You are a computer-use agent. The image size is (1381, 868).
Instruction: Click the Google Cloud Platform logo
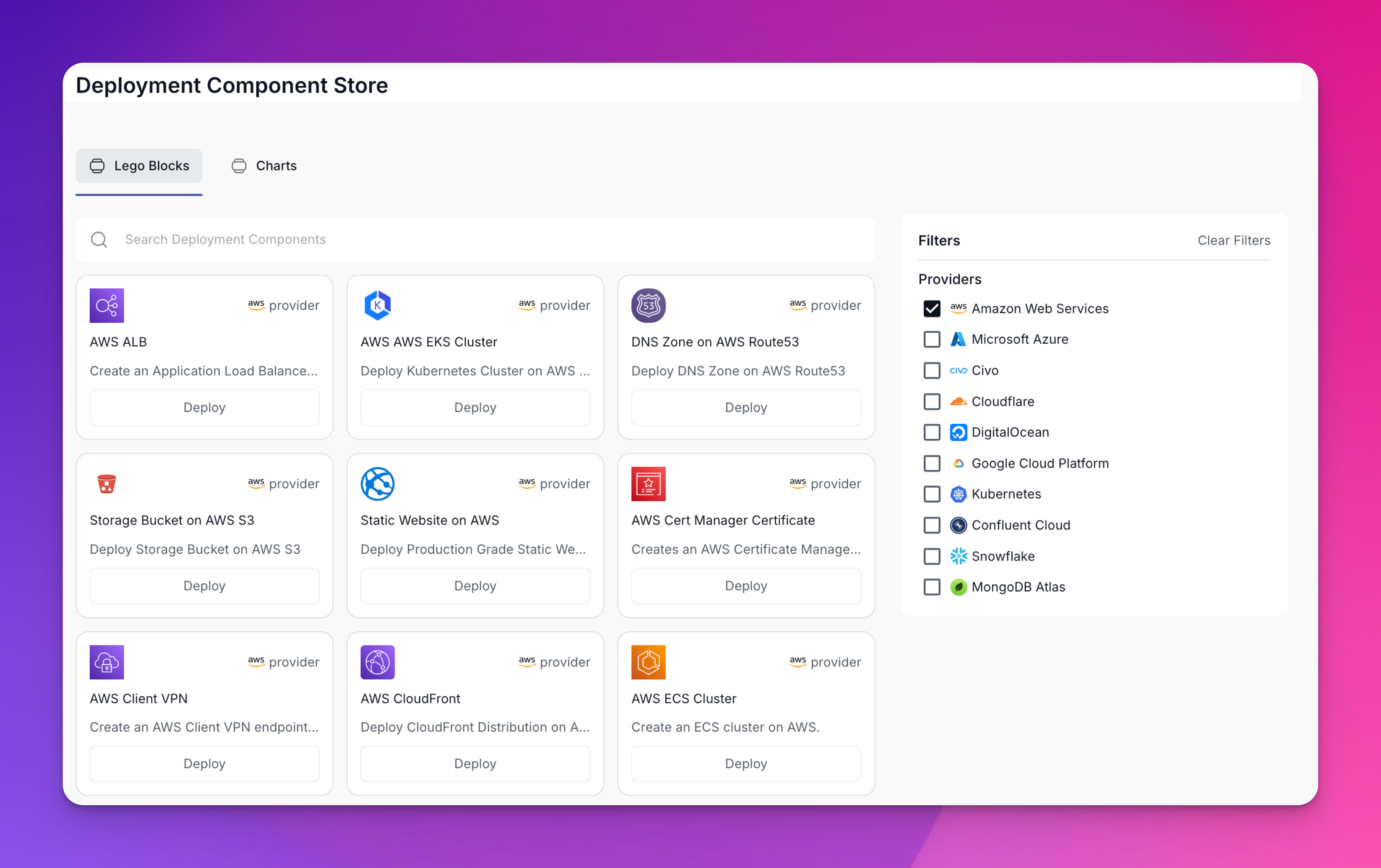pyautogui.click(x=958, y=463)
